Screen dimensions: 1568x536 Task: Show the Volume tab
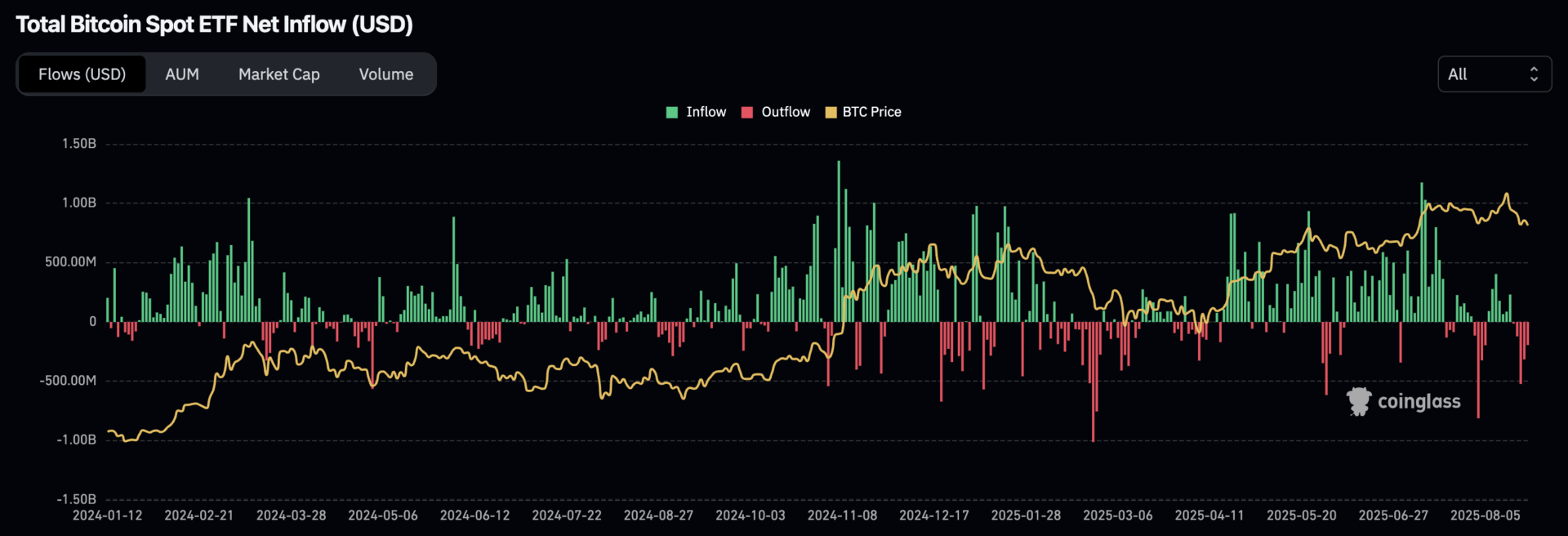coord(386,74)
